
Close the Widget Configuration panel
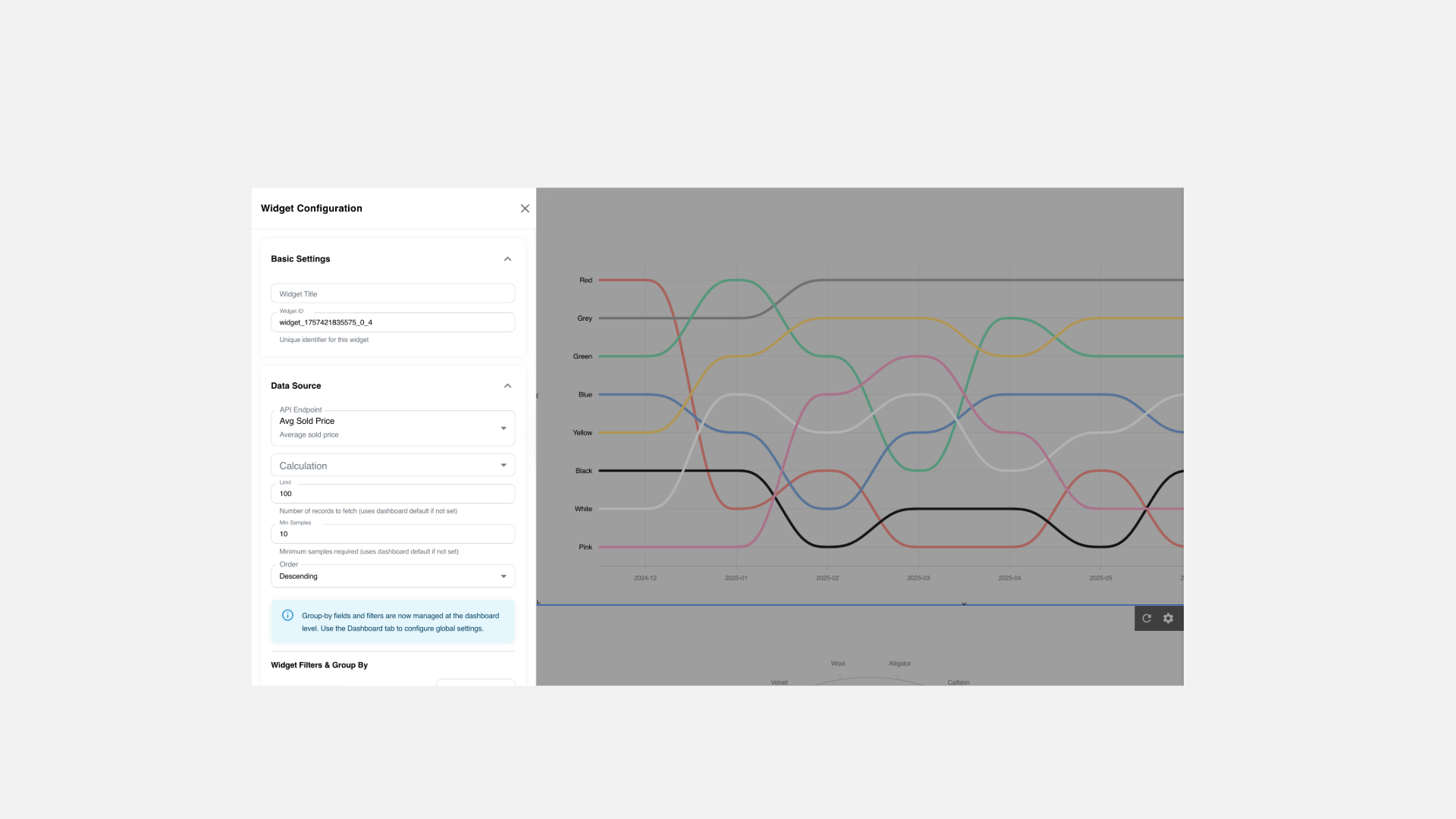click(x=525, y=209)
